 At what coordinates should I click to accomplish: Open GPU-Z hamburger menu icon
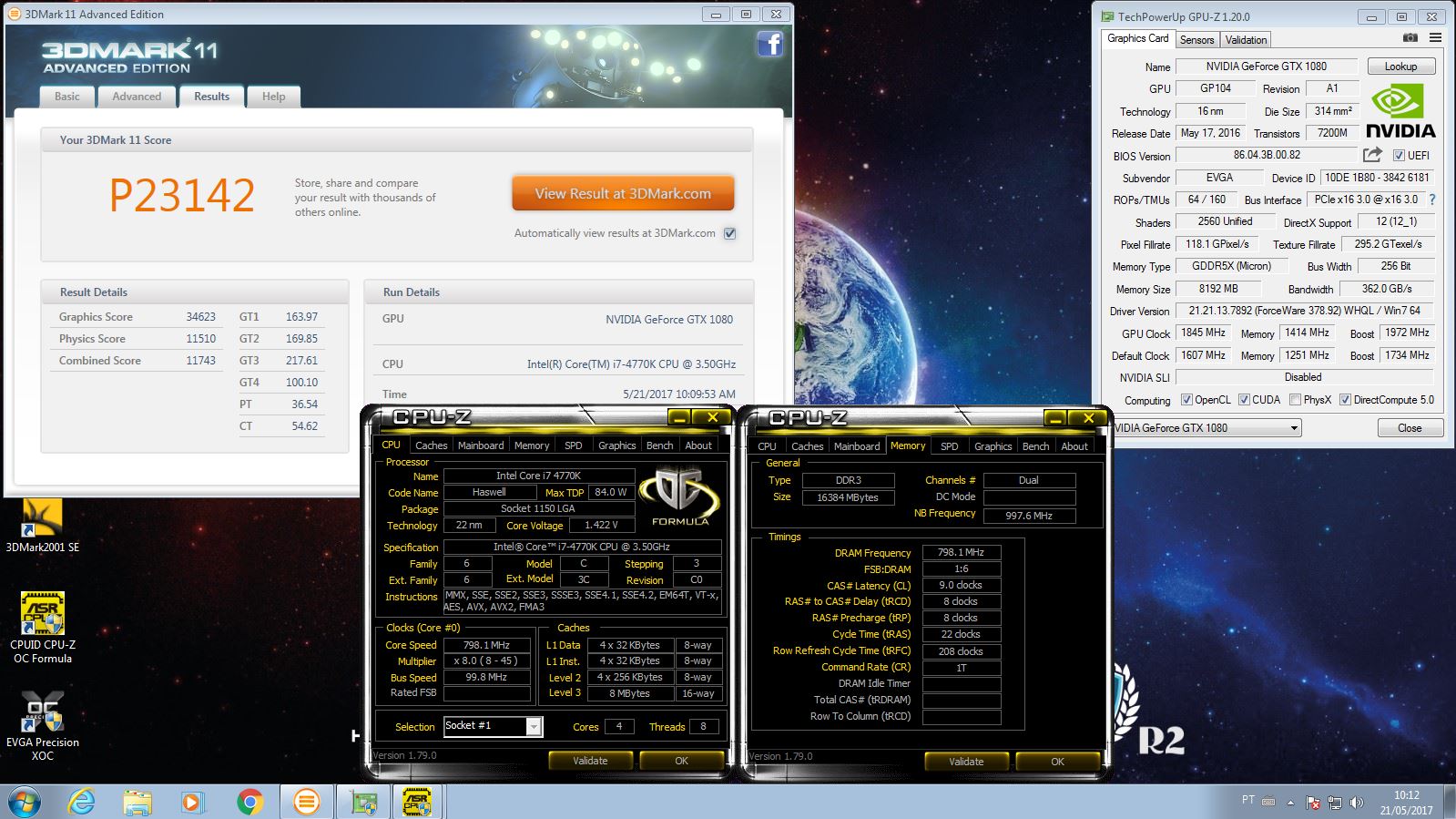(1435, 38)
